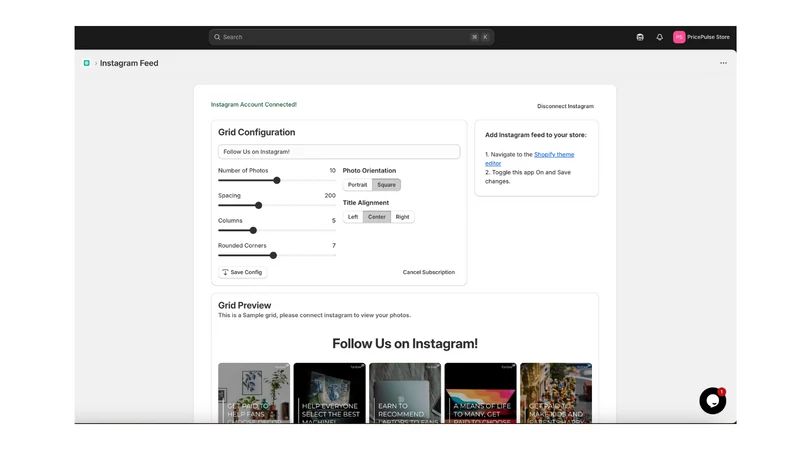Image resolution: width=800 pixels, height=450 pixels.
Task: Click the Spacing slider handle
Action: pyautogui.click(x=258, y=205)
